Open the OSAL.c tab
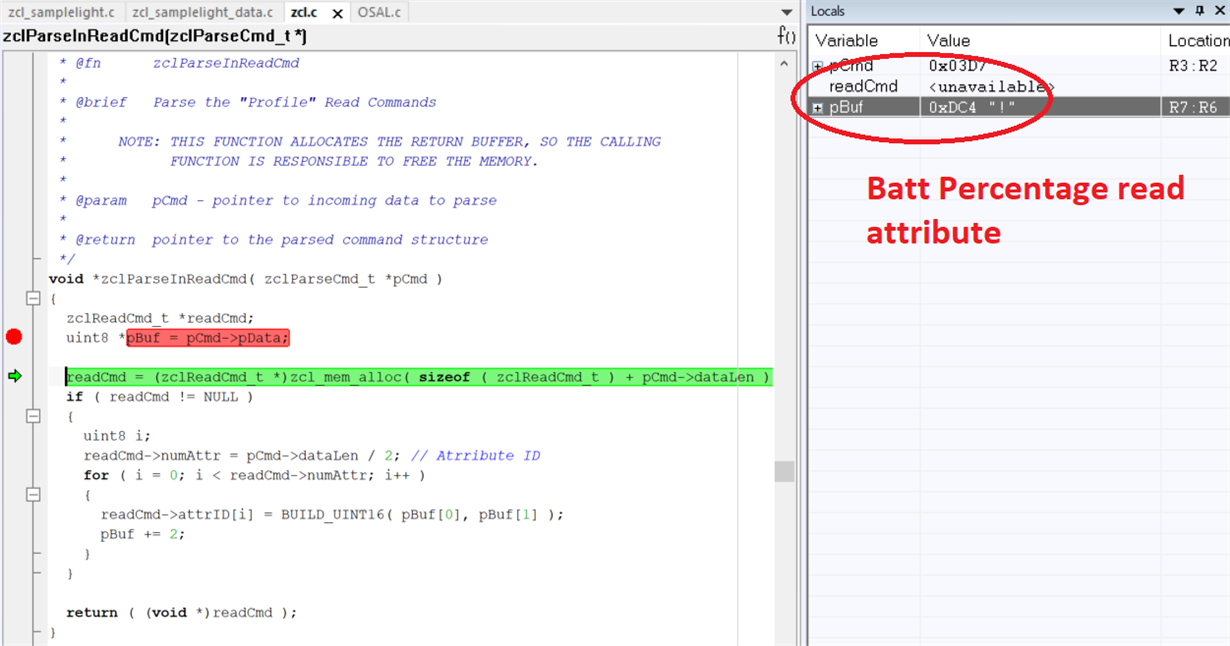Screen dimensions: 1230x646 pyautogui.click(x=380, y=12)
